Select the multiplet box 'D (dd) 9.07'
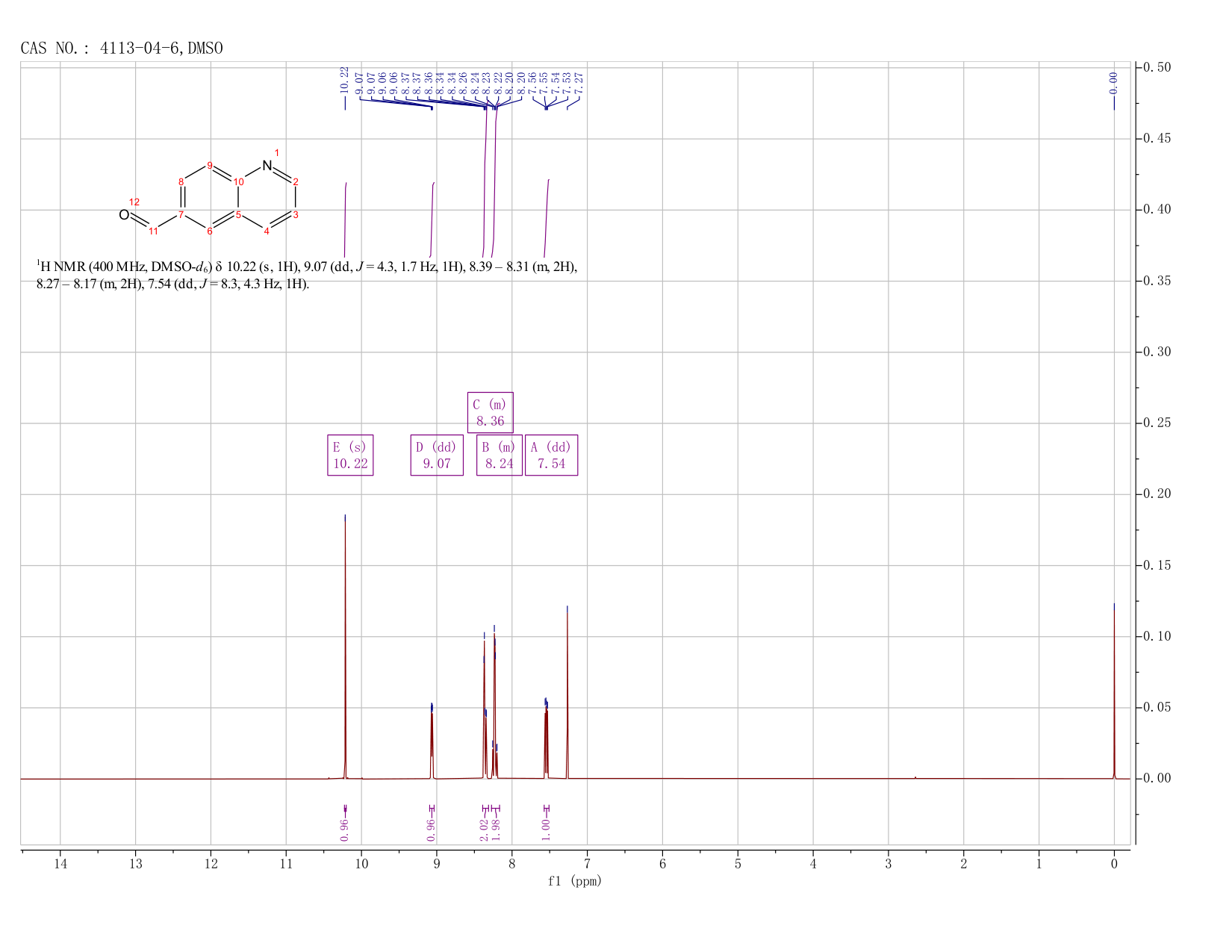Viewport: 1232px width, 952px height. (437, 455)
